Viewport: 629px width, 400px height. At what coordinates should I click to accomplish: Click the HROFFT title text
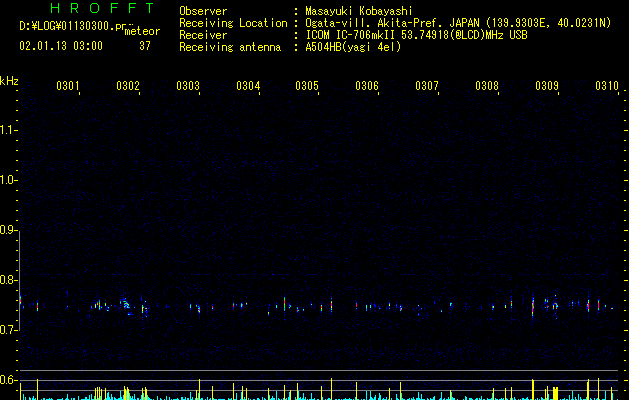click(103, 8)
